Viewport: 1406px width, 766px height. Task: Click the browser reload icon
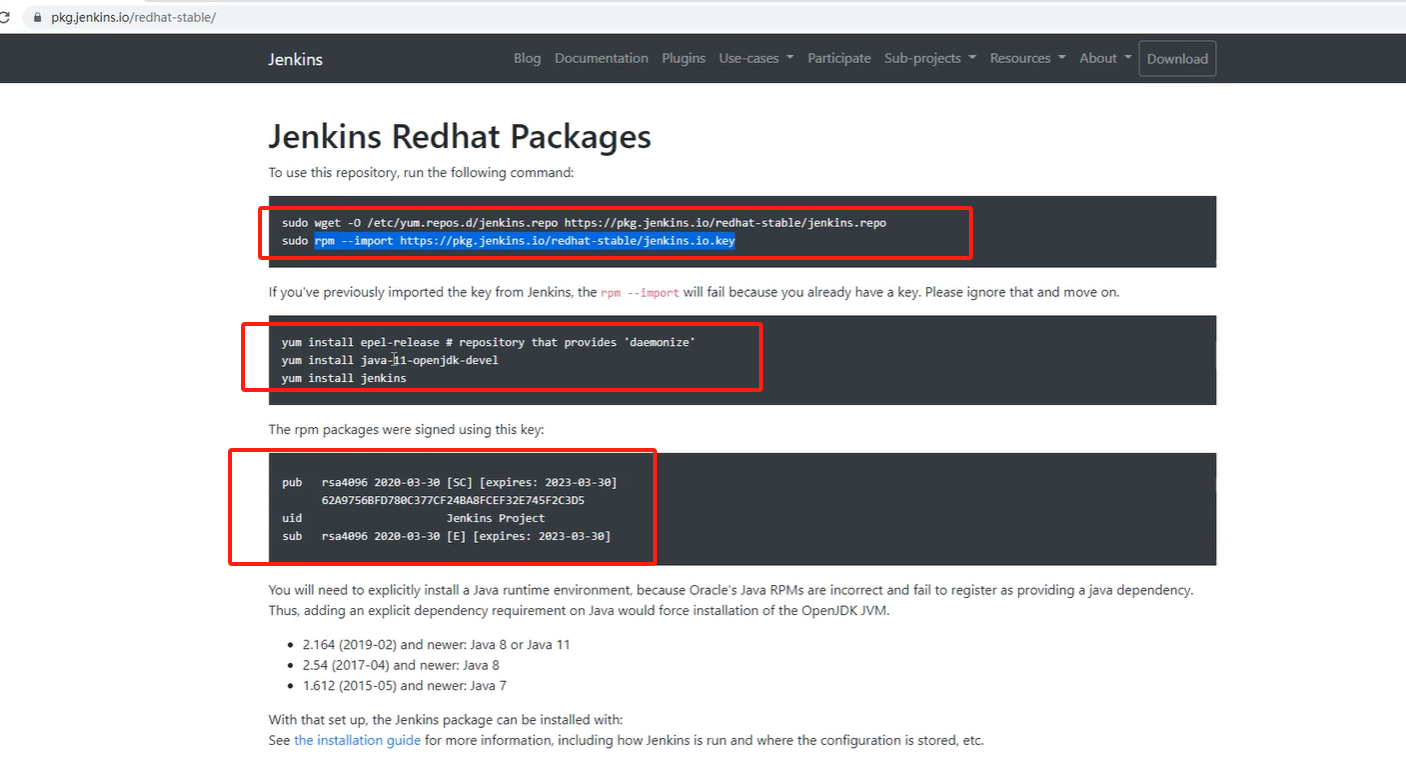[x=5, y=17]
